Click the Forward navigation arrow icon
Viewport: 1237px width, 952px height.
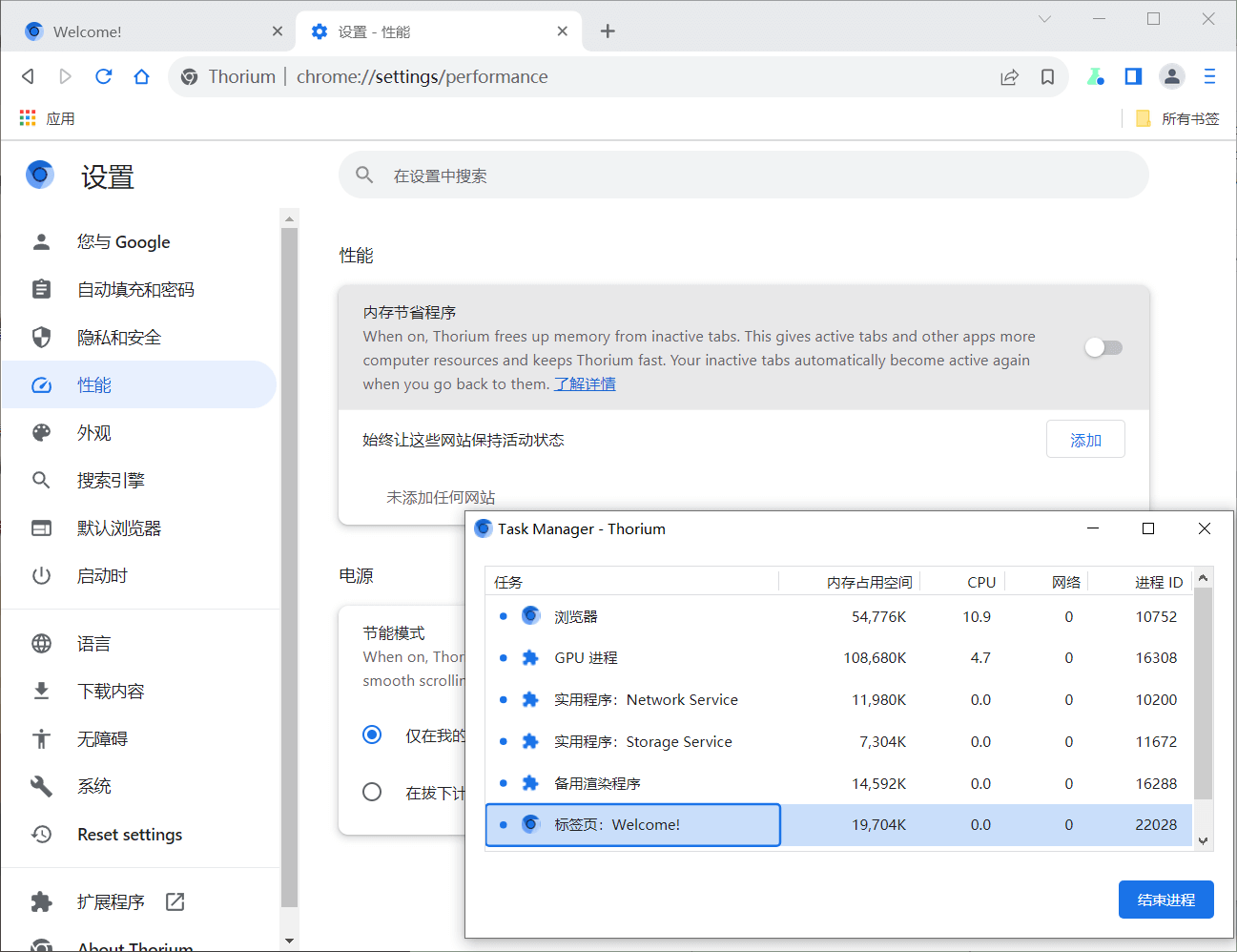[x=65, y=76]
